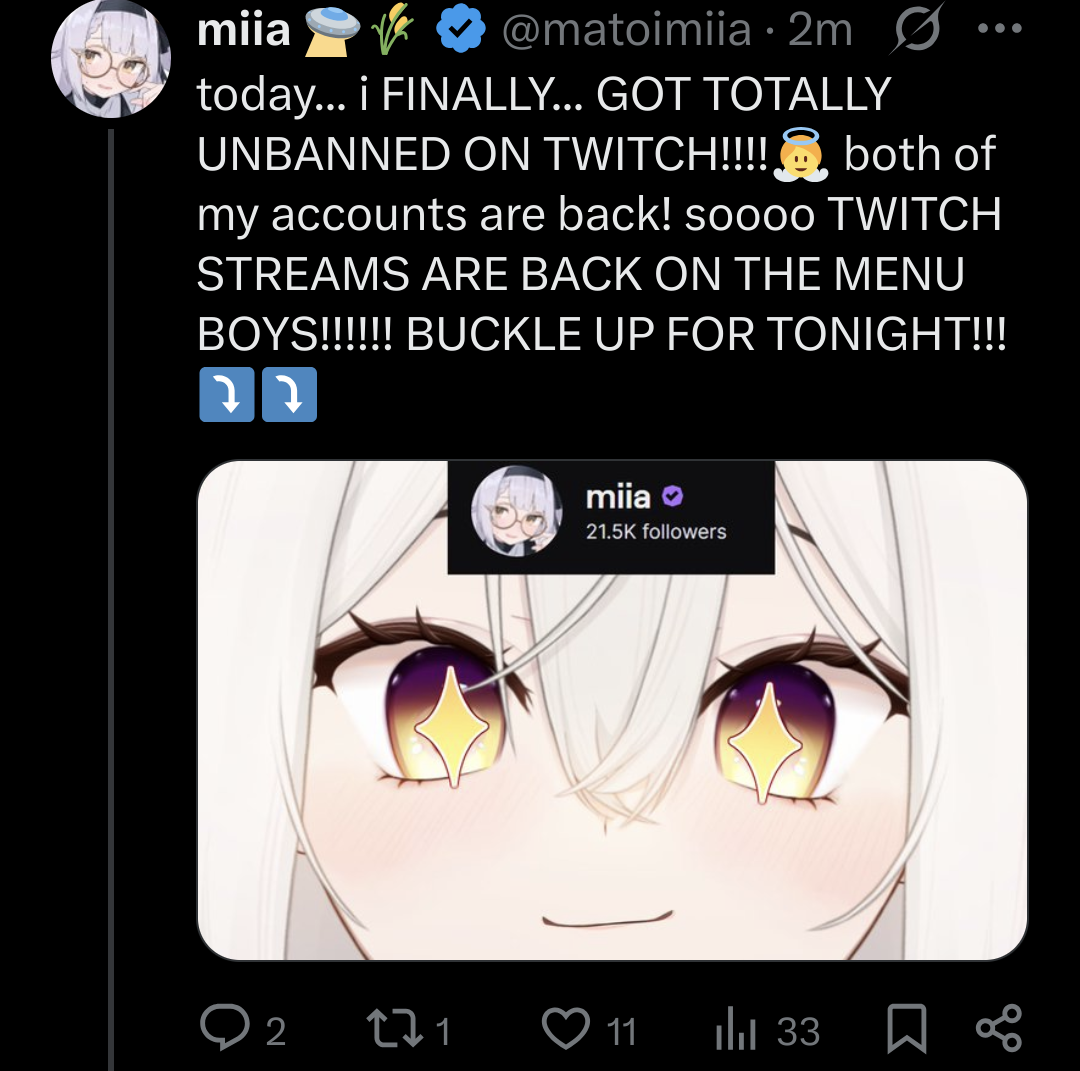The height and width of the screenshot is (1071, 1080).
Task: Click the blue verified checkmark badge
Action: point(461,29)
